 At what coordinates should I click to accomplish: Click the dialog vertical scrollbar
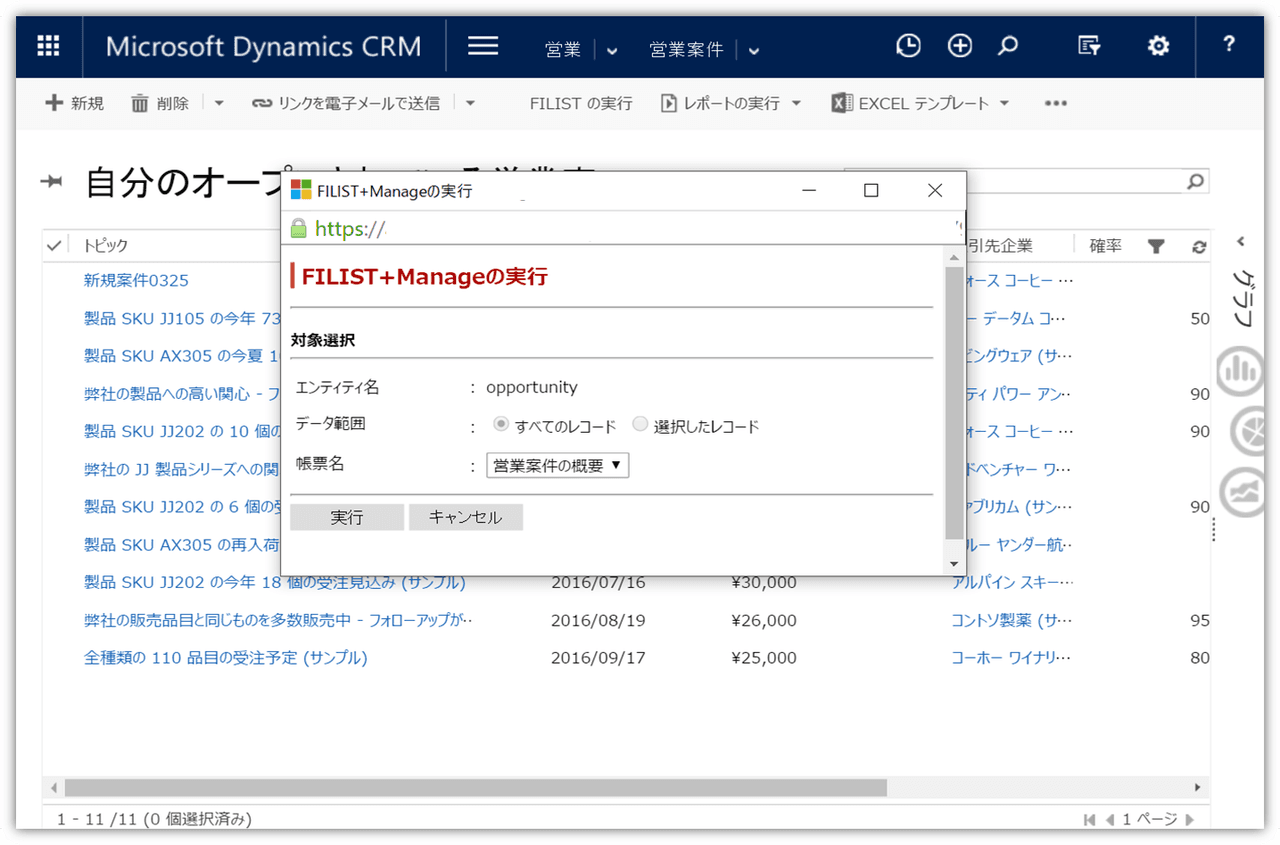point(954,402)
